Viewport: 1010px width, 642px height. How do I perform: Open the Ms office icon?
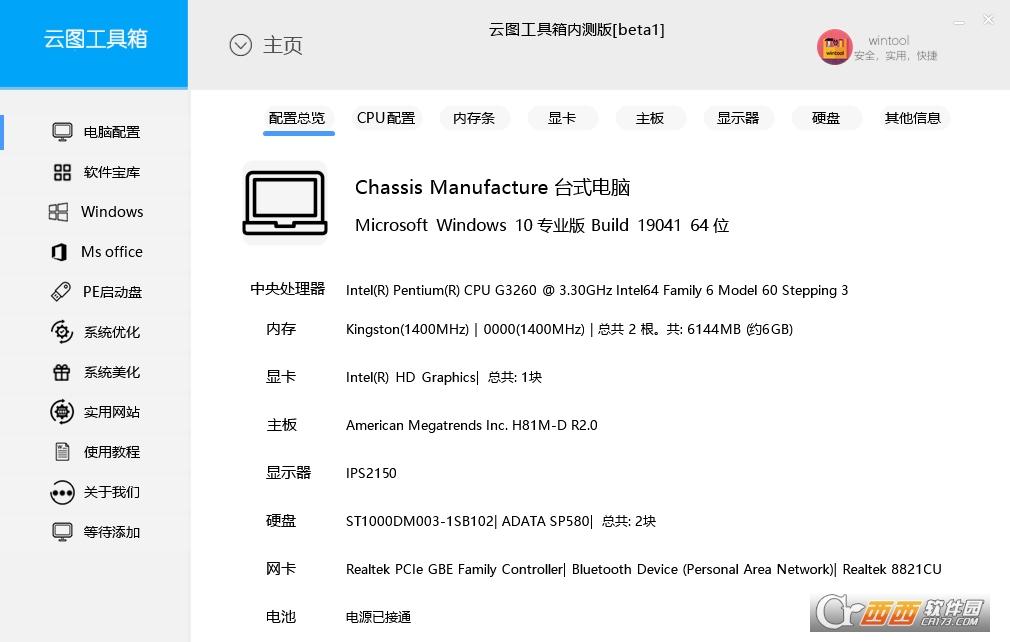pos(59,252)
